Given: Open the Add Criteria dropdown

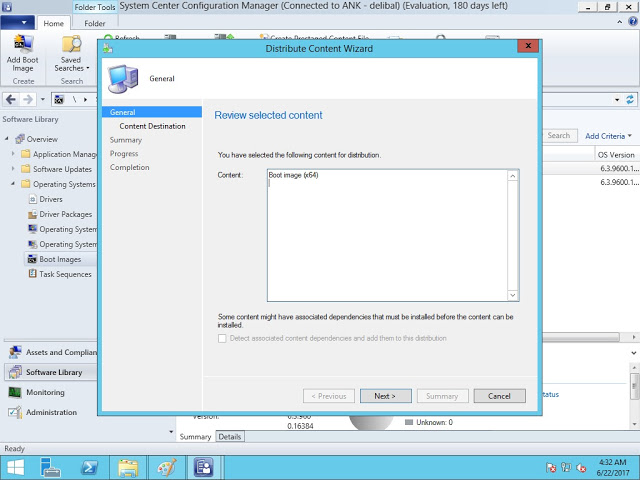Looking at the screenshot, I should click(x=608, y=136).
